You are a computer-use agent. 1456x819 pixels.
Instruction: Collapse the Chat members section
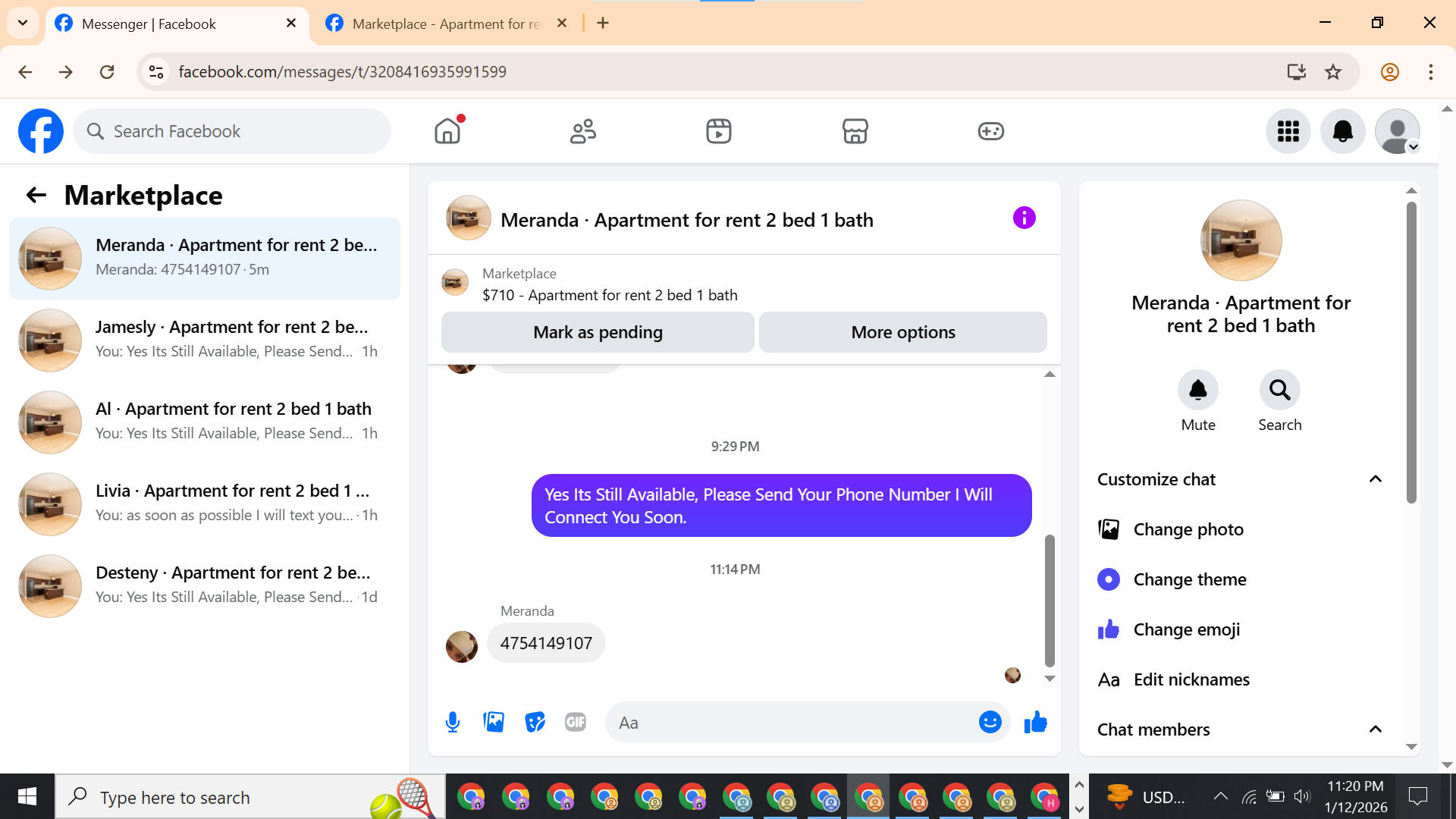pyautogui.click(x=1375, y=730)
